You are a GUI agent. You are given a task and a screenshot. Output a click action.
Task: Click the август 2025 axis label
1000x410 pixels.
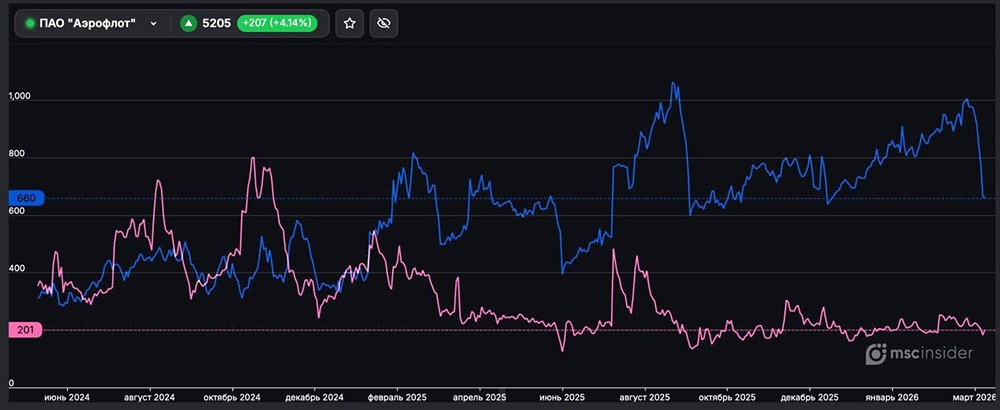(x=645, y=397)
